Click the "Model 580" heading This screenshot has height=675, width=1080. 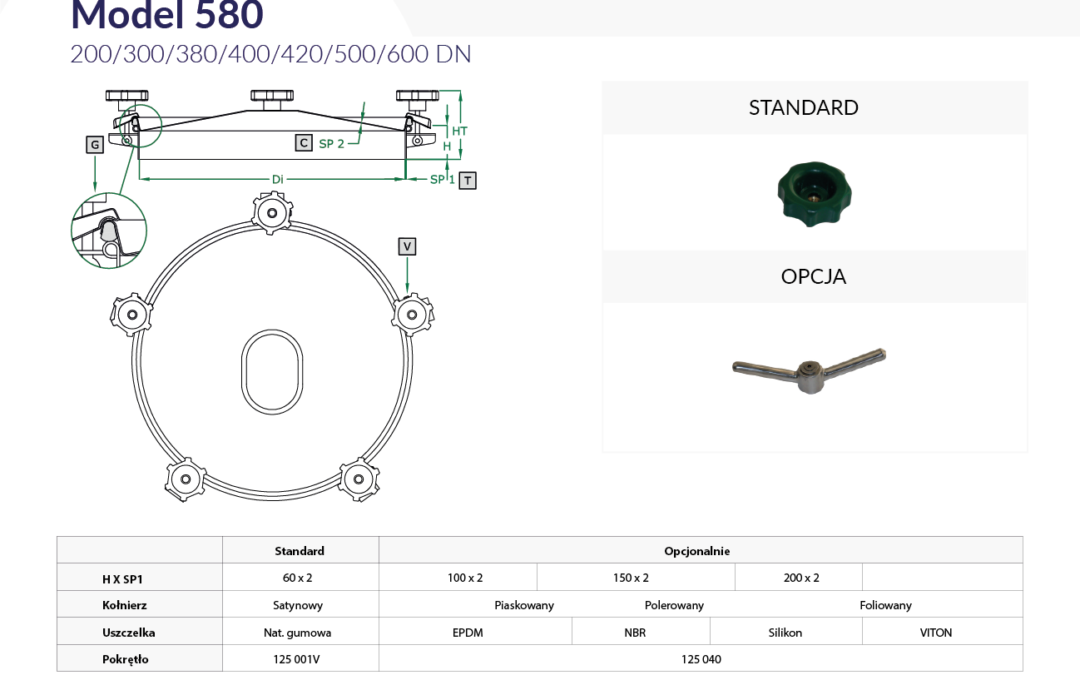pyautogui.click(x=167, y=15)
